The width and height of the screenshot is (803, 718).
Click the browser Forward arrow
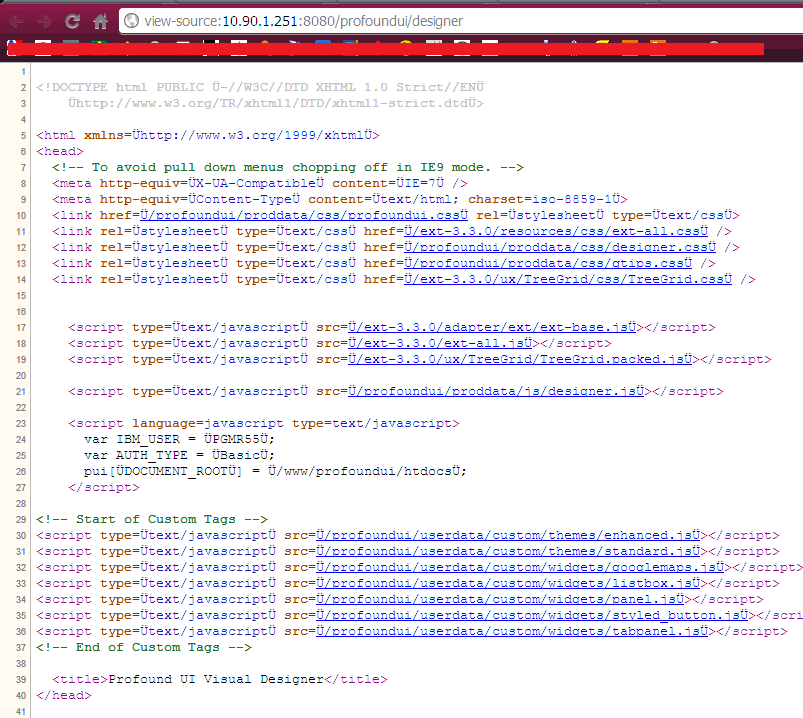pos(45,22)
